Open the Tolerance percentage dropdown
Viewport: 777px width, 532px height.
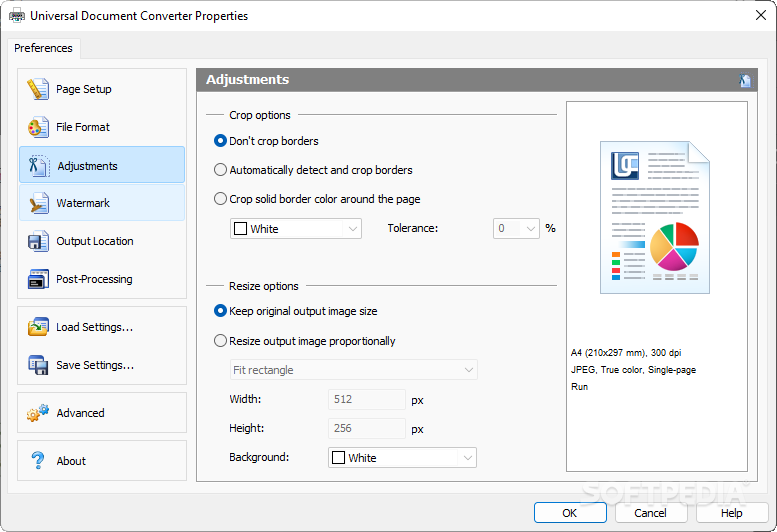click(x=516, y=228)
